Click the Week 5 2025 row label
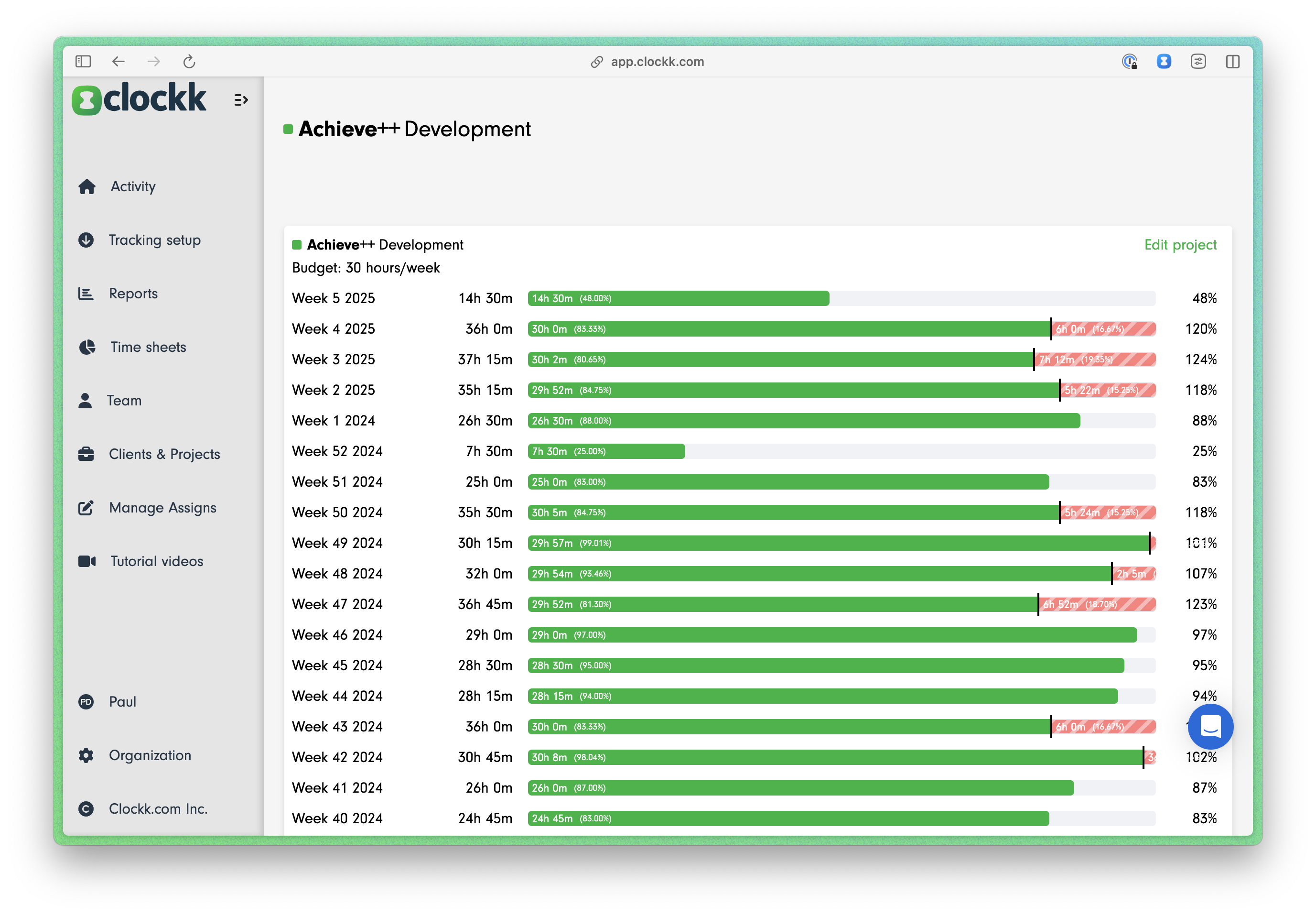1316x916 pixels. 333,298
